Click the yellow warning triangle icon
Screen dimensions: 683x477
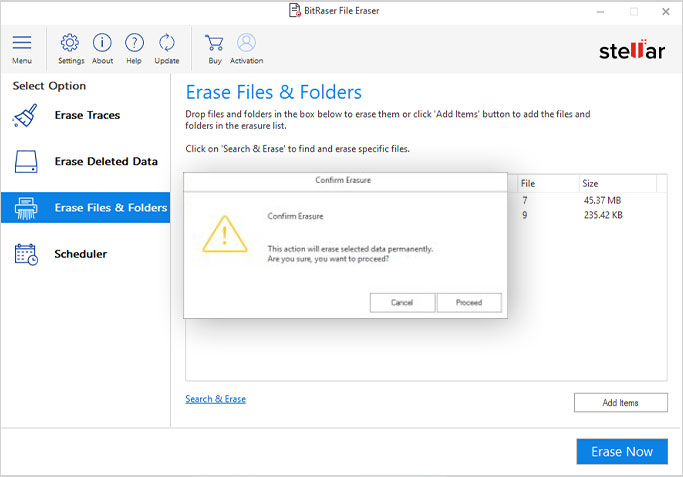click(x=225, y=234)
